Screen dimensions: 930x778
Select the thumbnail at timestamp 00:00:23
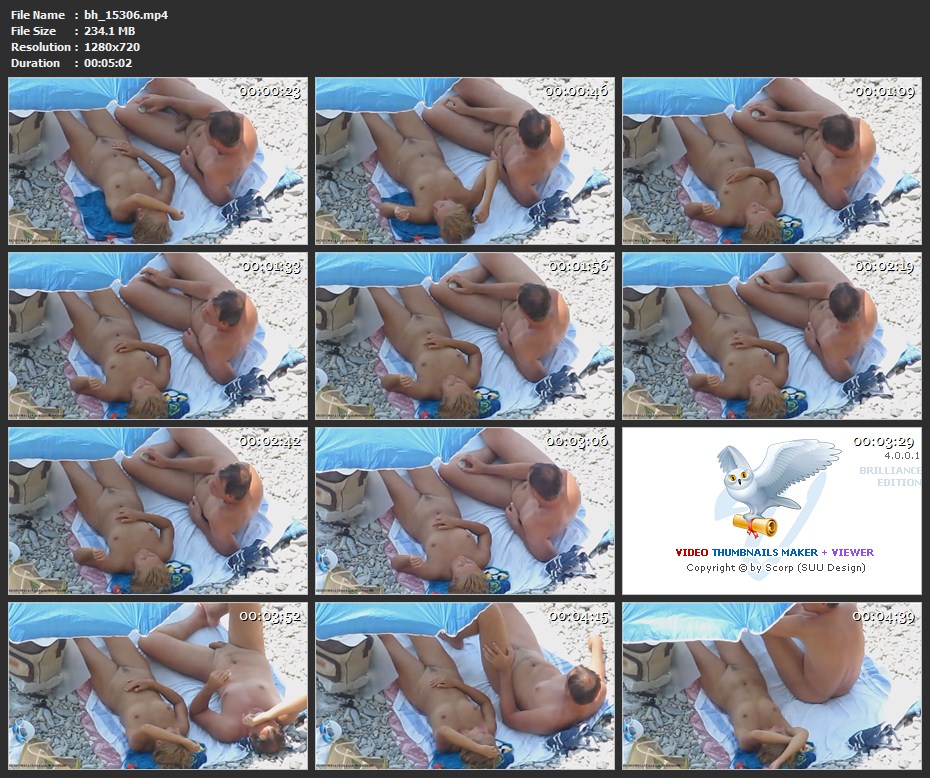pos(158,161)
